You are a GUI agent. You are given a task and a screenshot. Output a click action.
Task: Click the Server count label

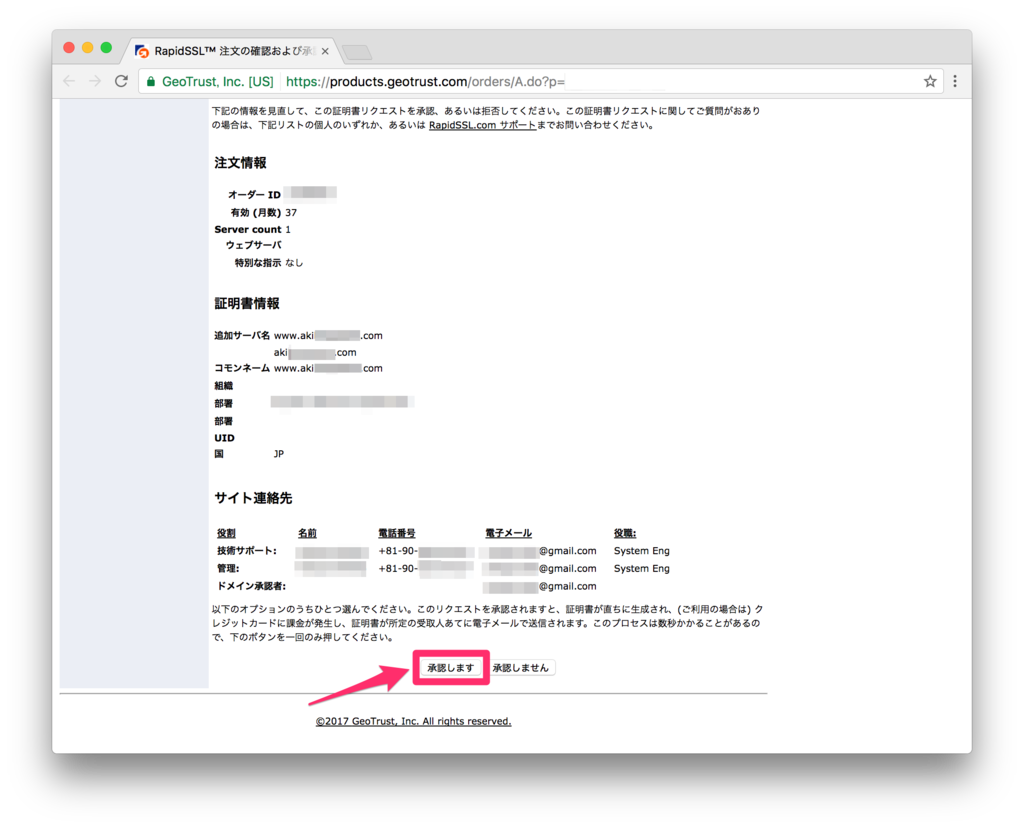pyautogui.click(x=248, y=229)
